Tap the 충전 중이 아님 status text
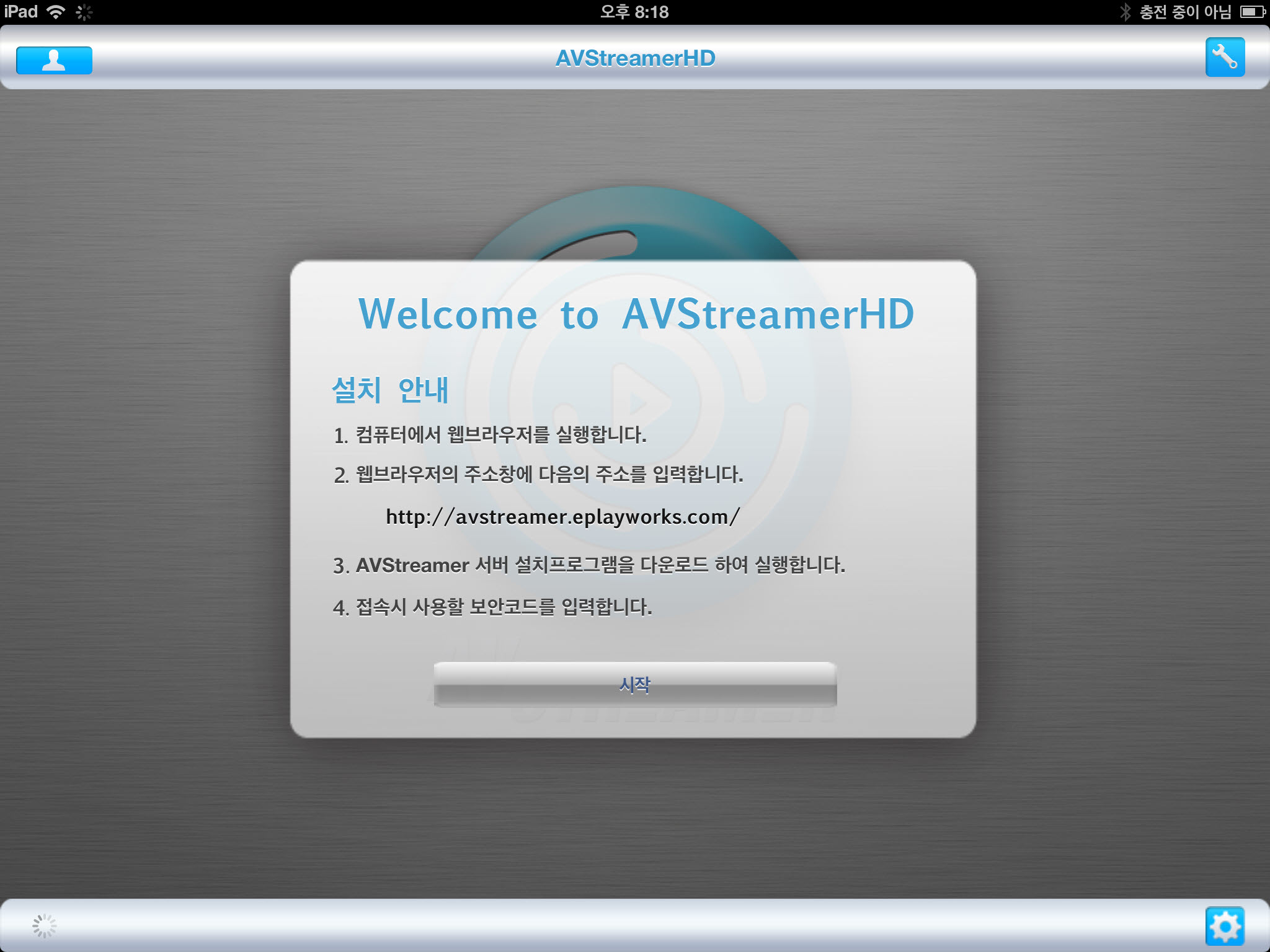Screen dimensions: 1270x952 [1185, 12]
